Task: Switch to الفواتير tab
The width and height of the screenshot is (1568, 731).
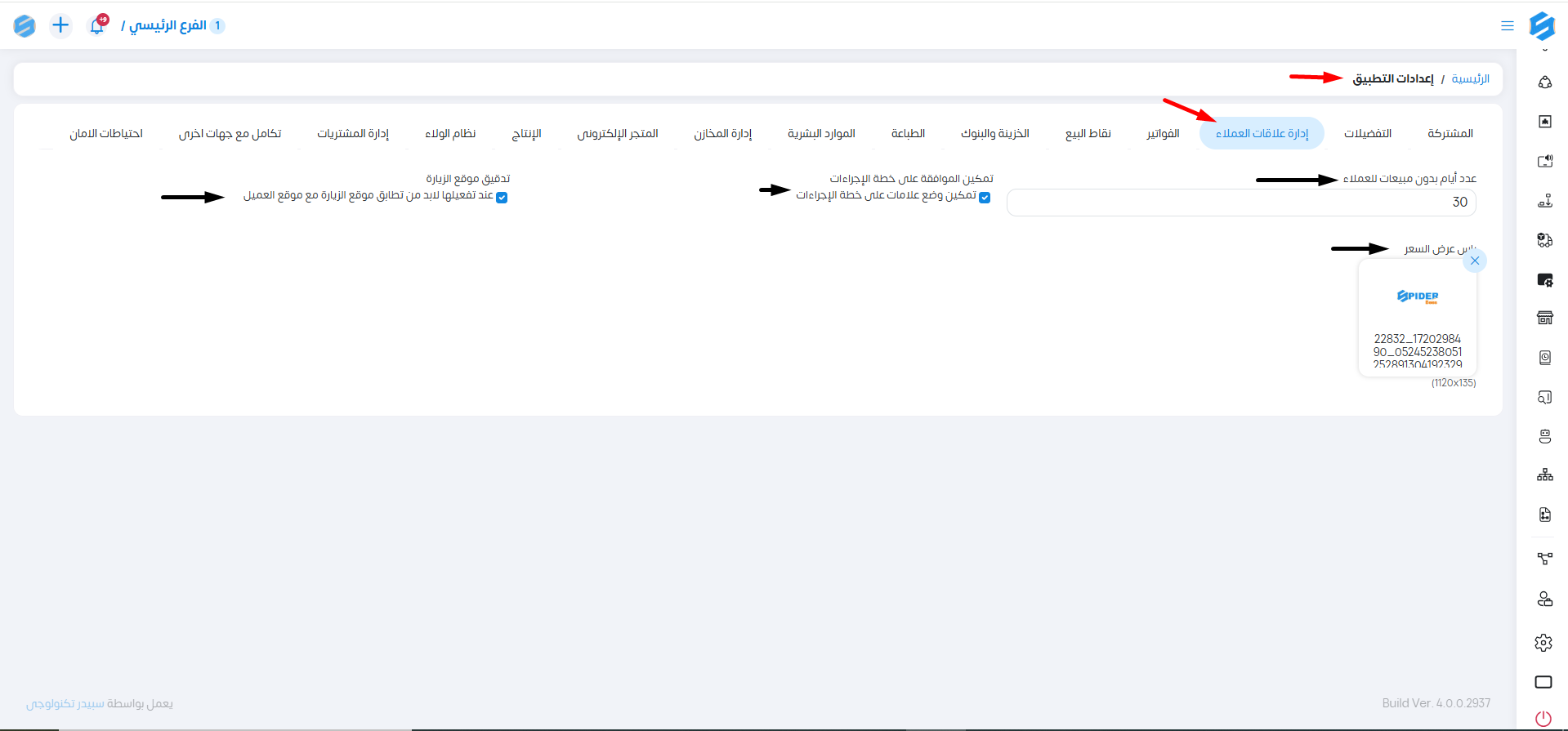Action: [1162, 133]
